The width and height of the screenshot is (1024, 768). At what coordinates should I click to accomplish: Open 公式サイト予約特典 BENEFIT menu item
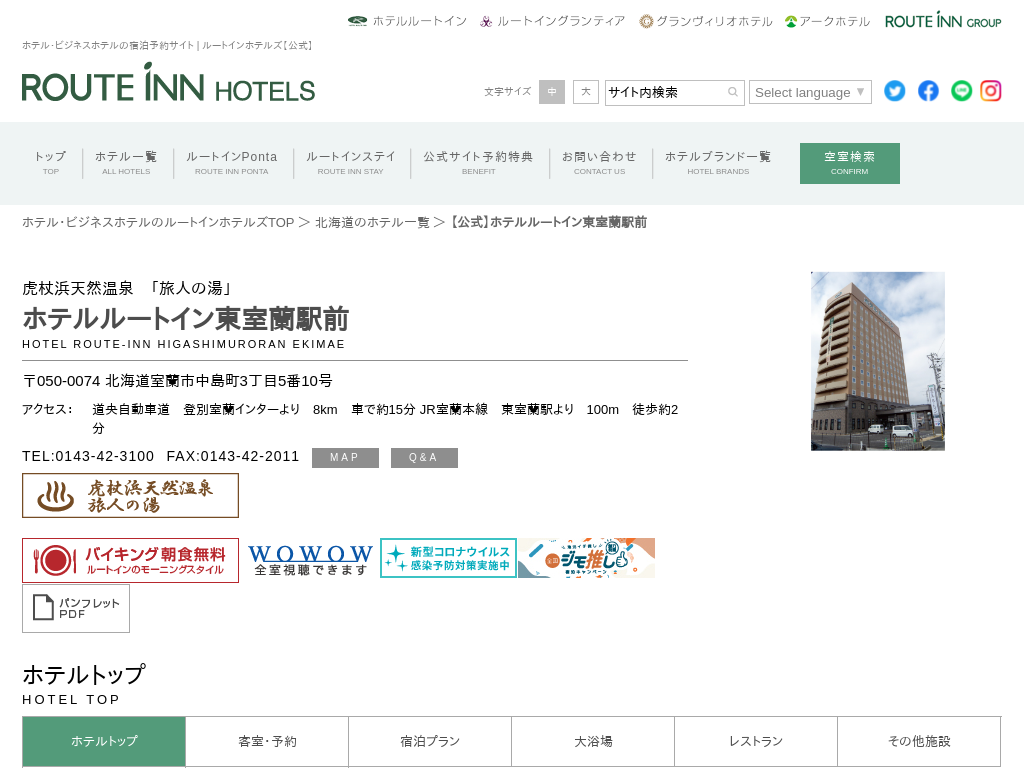[x=479, y=163]
